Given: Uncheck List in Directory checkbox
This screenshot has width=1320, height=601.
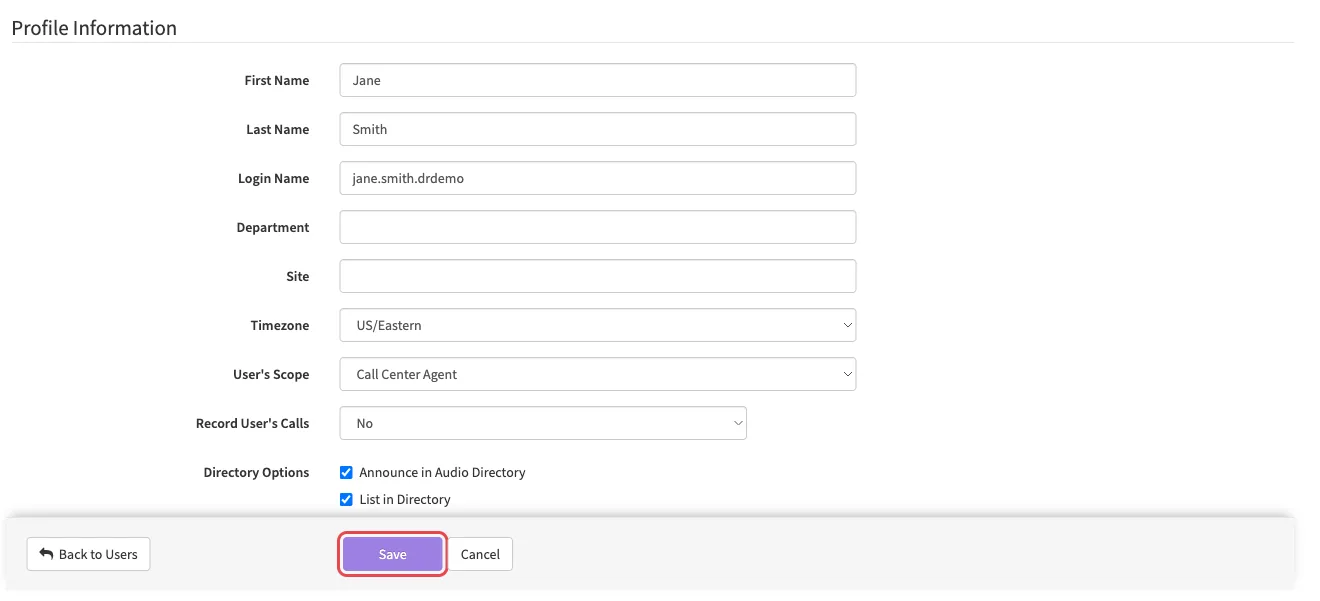Looking at the screenshot, I should (x=346, y=499).
